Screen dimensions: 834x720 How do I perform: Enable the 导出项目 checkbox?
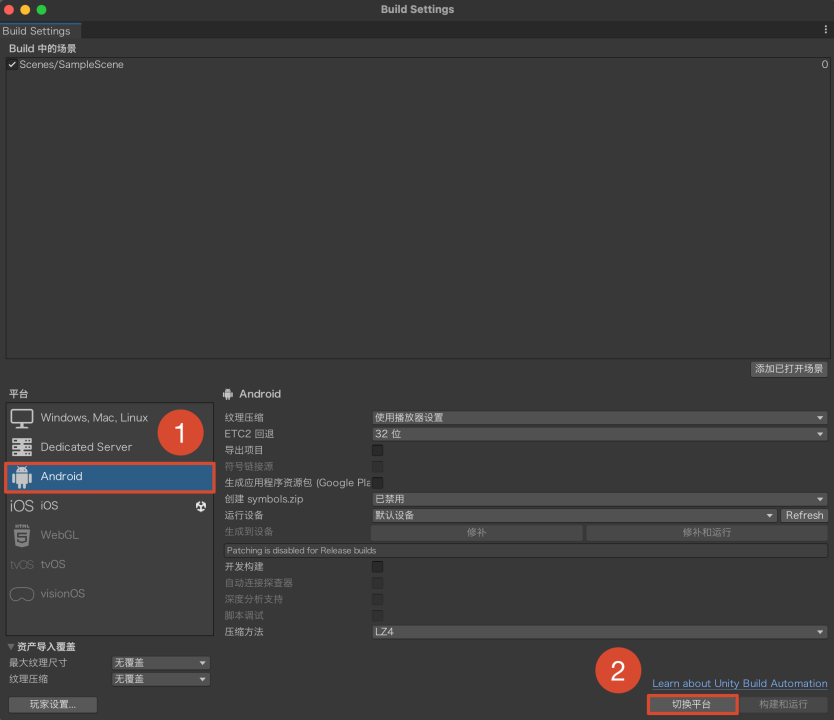[378, 450]
